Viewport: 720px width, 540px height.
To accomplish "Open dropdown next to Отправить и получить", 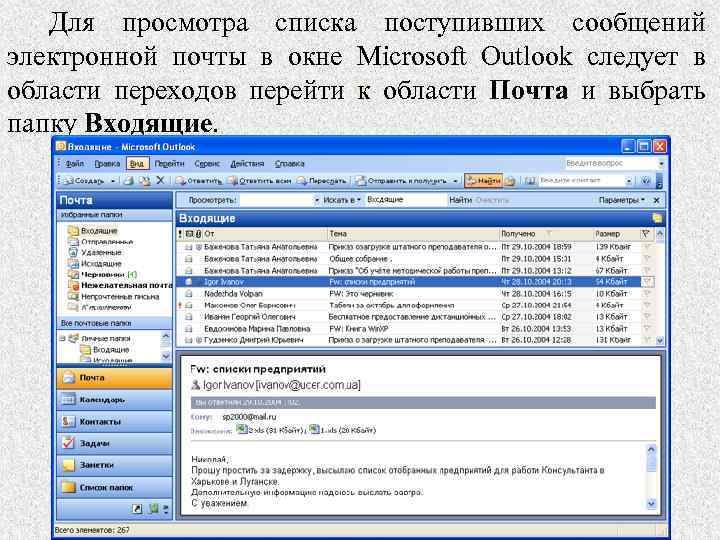I will (455, 181).
